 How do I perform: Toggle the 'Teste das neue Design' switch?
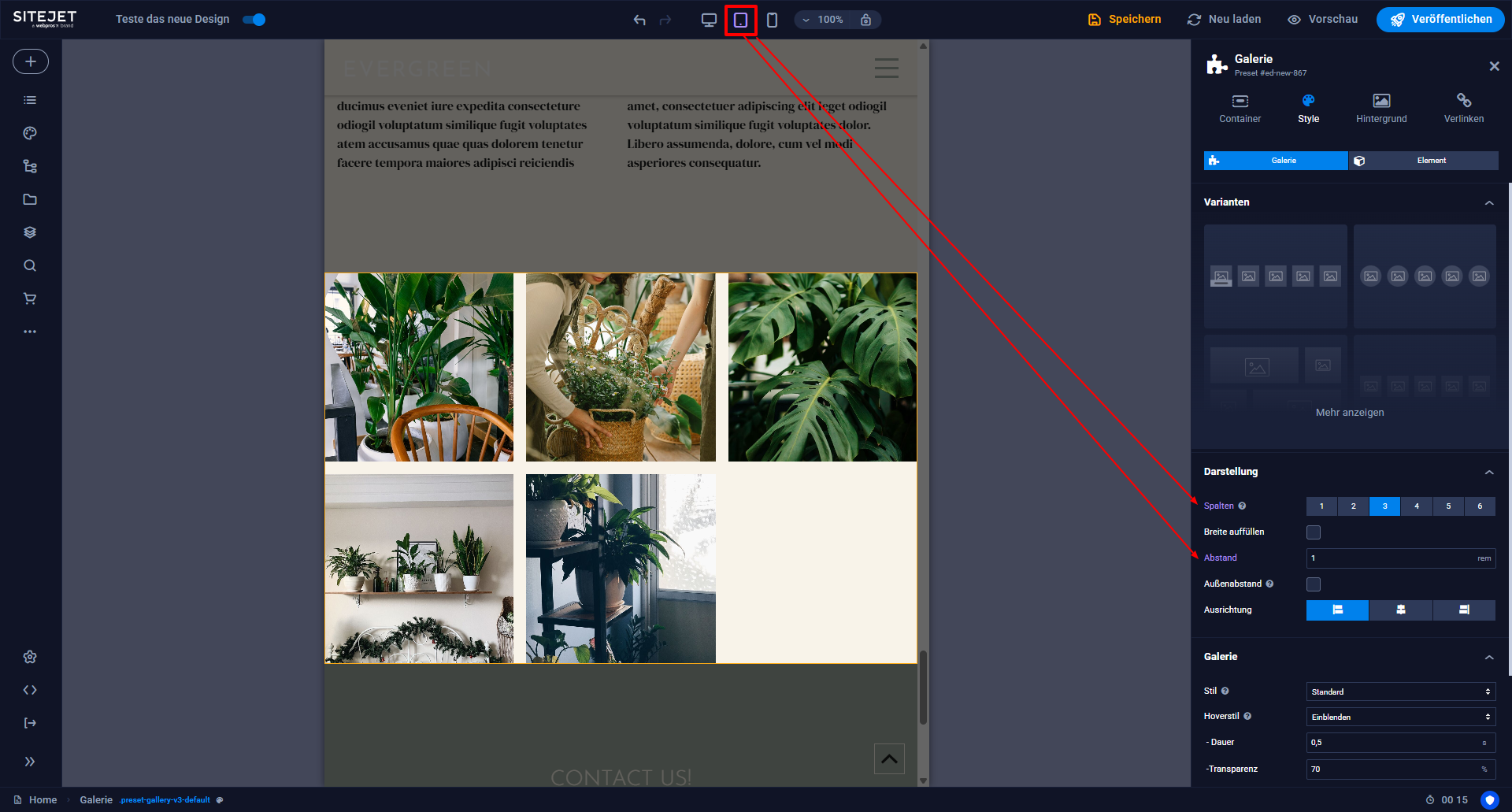pos(254,20)
